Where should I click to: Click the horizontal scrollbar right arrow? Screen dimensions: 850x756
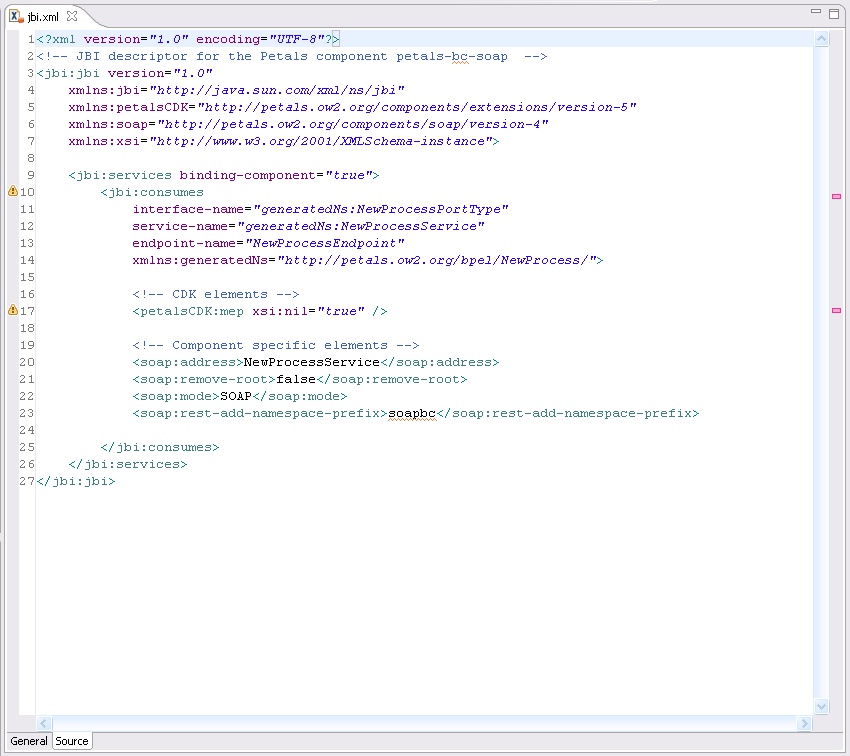coord(805,723)
